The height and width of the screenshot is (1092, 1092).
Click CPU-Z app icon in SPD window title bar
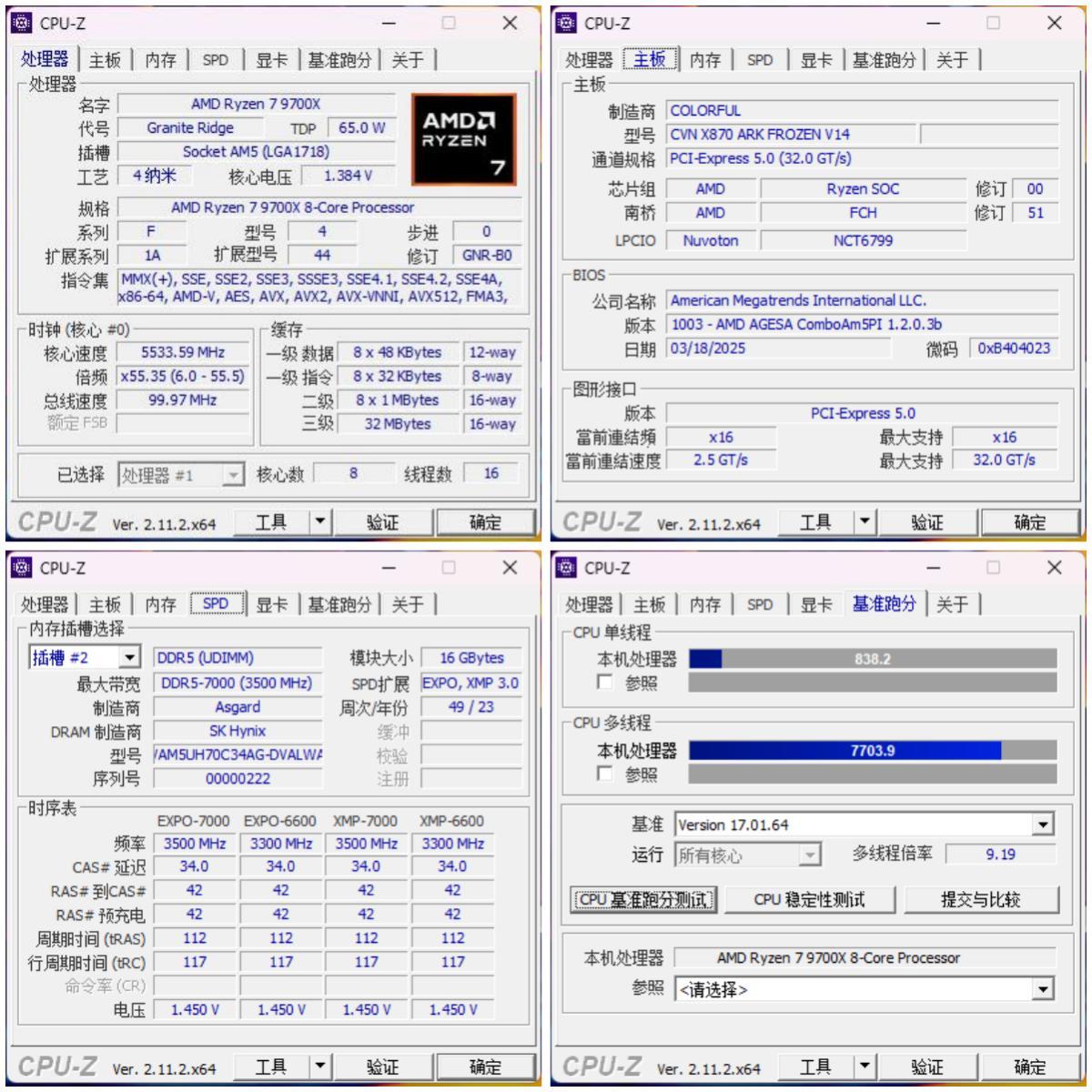click(21, 567)
